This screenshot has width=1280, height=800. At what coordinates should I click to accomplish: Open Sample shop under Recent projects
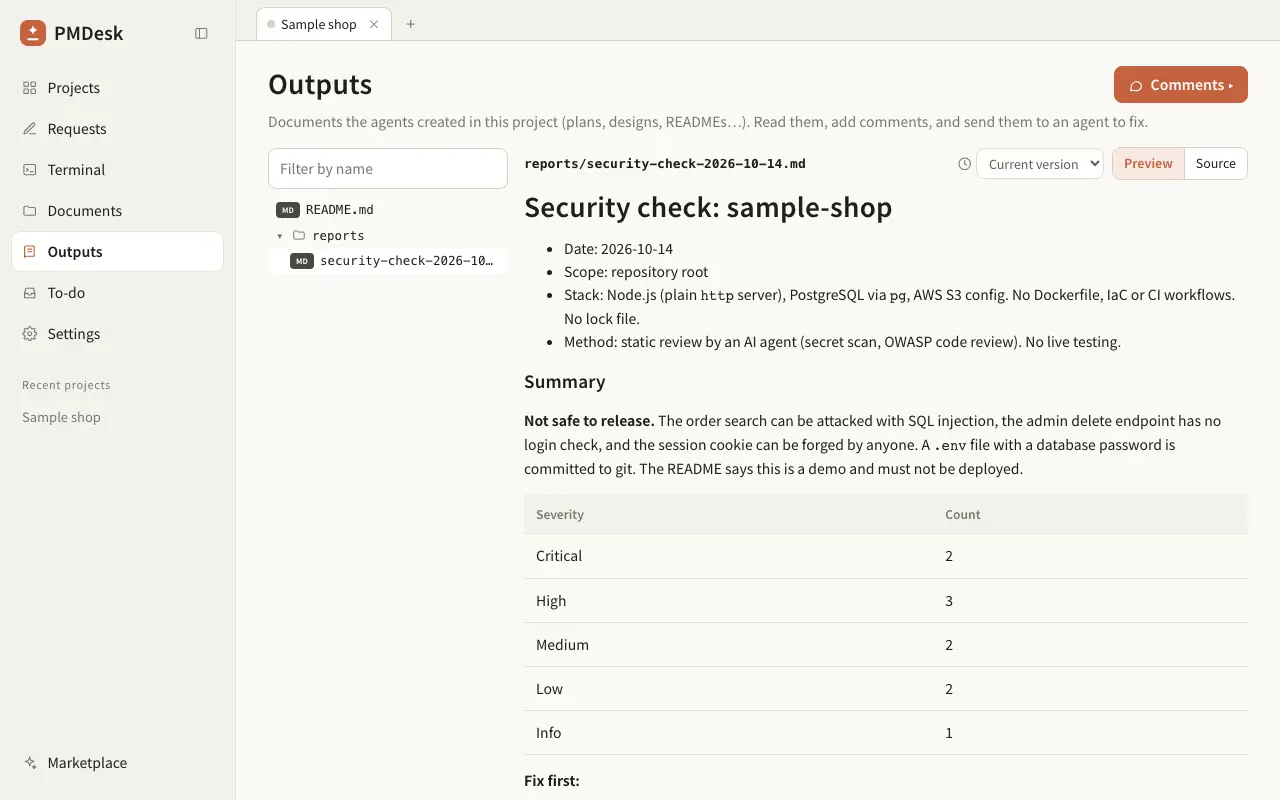tap(62, 418)
